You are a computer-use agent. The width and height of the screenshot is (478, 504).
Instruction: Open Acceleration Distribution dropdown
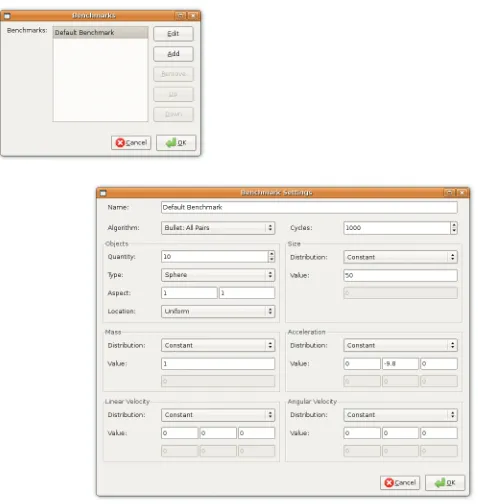click(400, 345)
